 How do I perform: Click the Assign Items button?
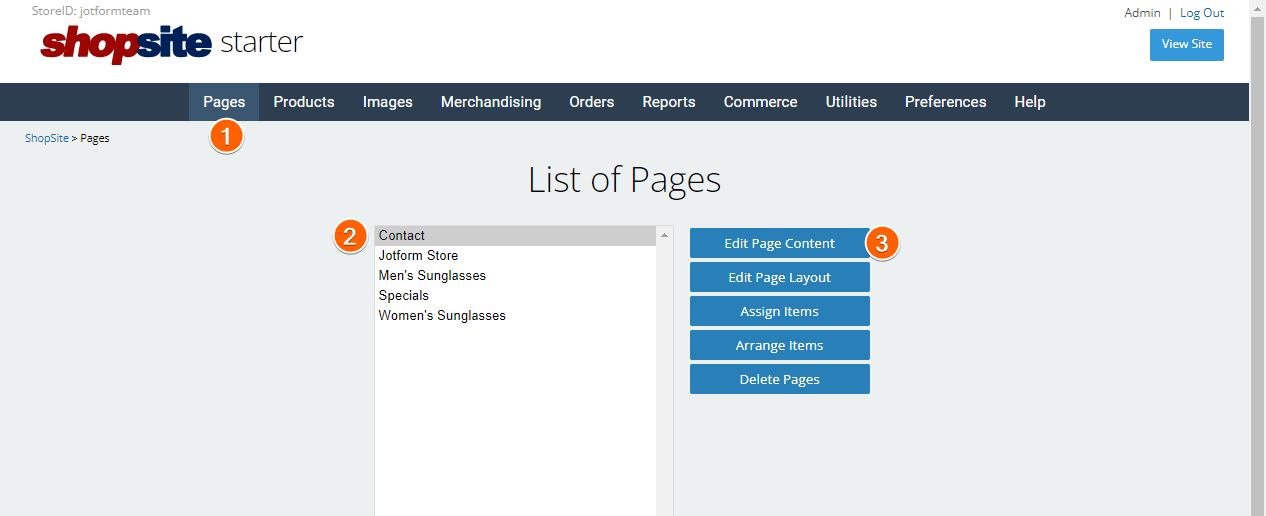(x=779, y=311)
